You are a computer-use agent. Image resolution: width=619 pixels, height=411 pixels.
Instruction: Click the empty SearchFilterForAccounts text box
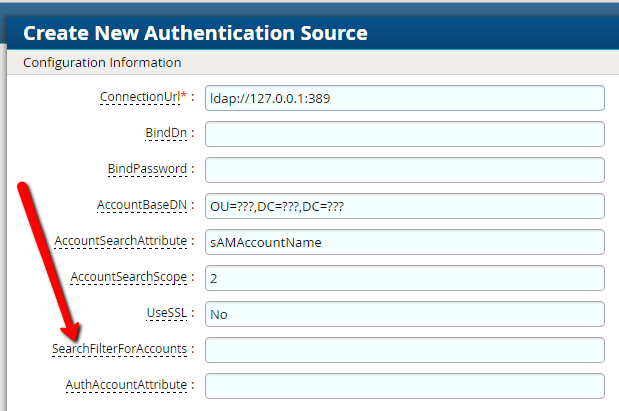click(404, 350)
